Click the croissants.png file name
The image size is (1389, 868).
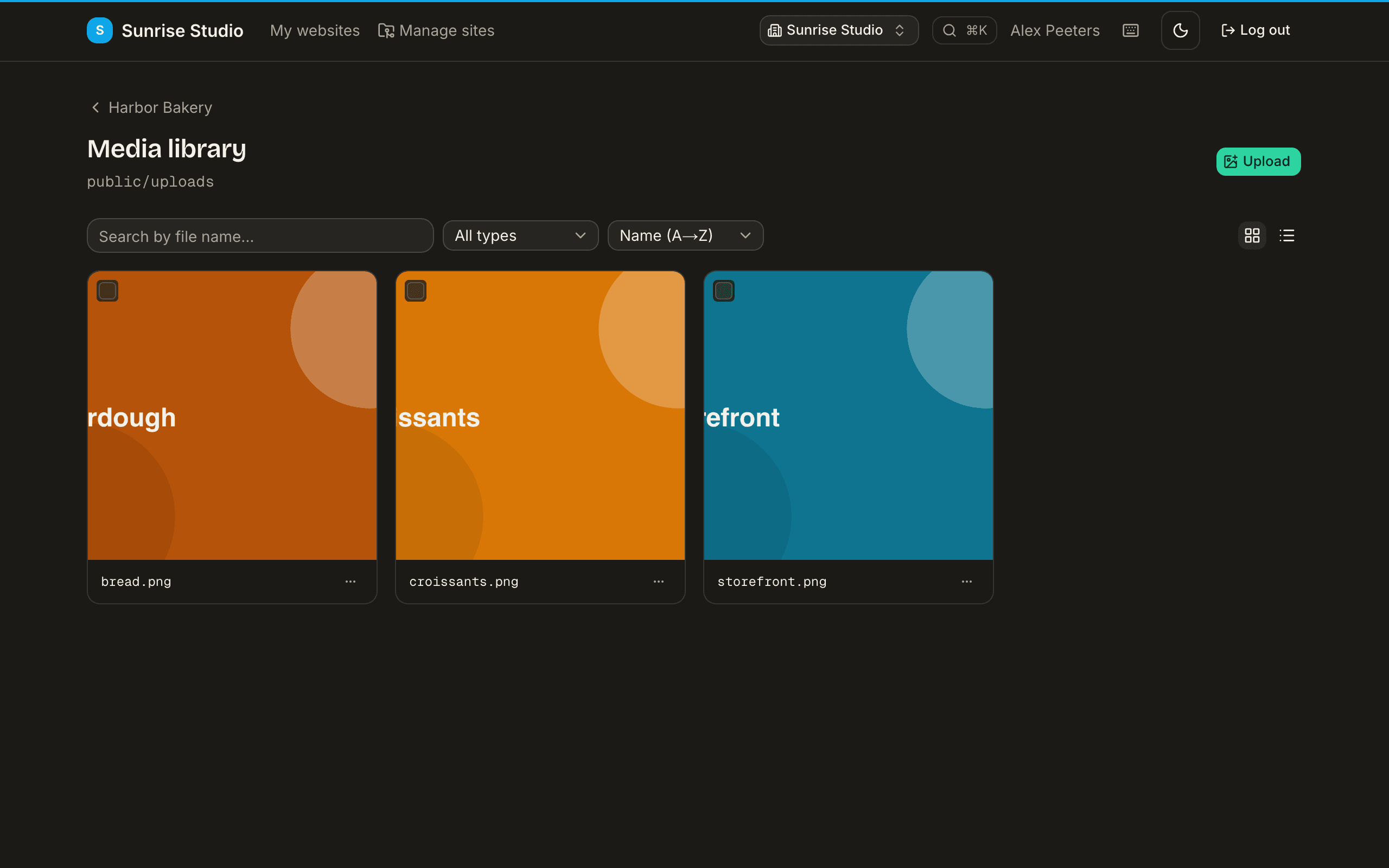coord(464,582)
